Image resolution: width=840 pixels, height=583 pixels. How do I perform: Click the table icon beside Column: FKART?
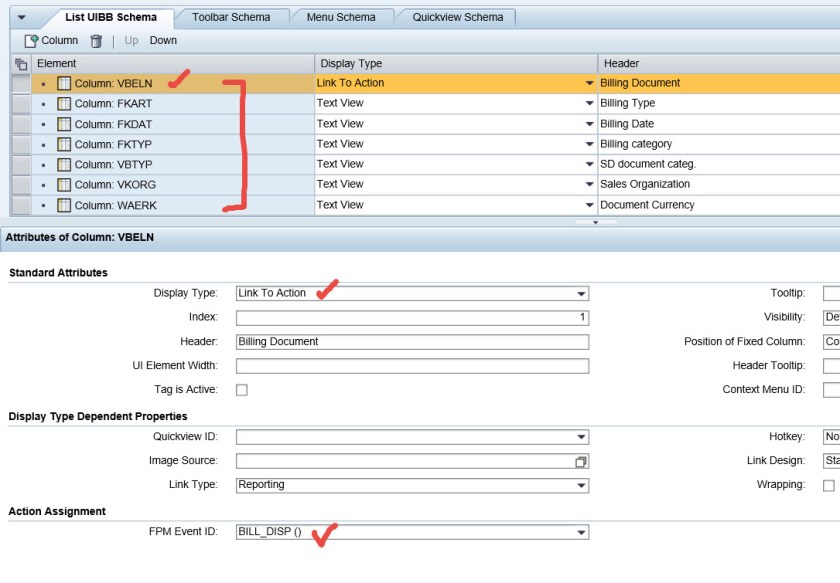pos(64,104)
